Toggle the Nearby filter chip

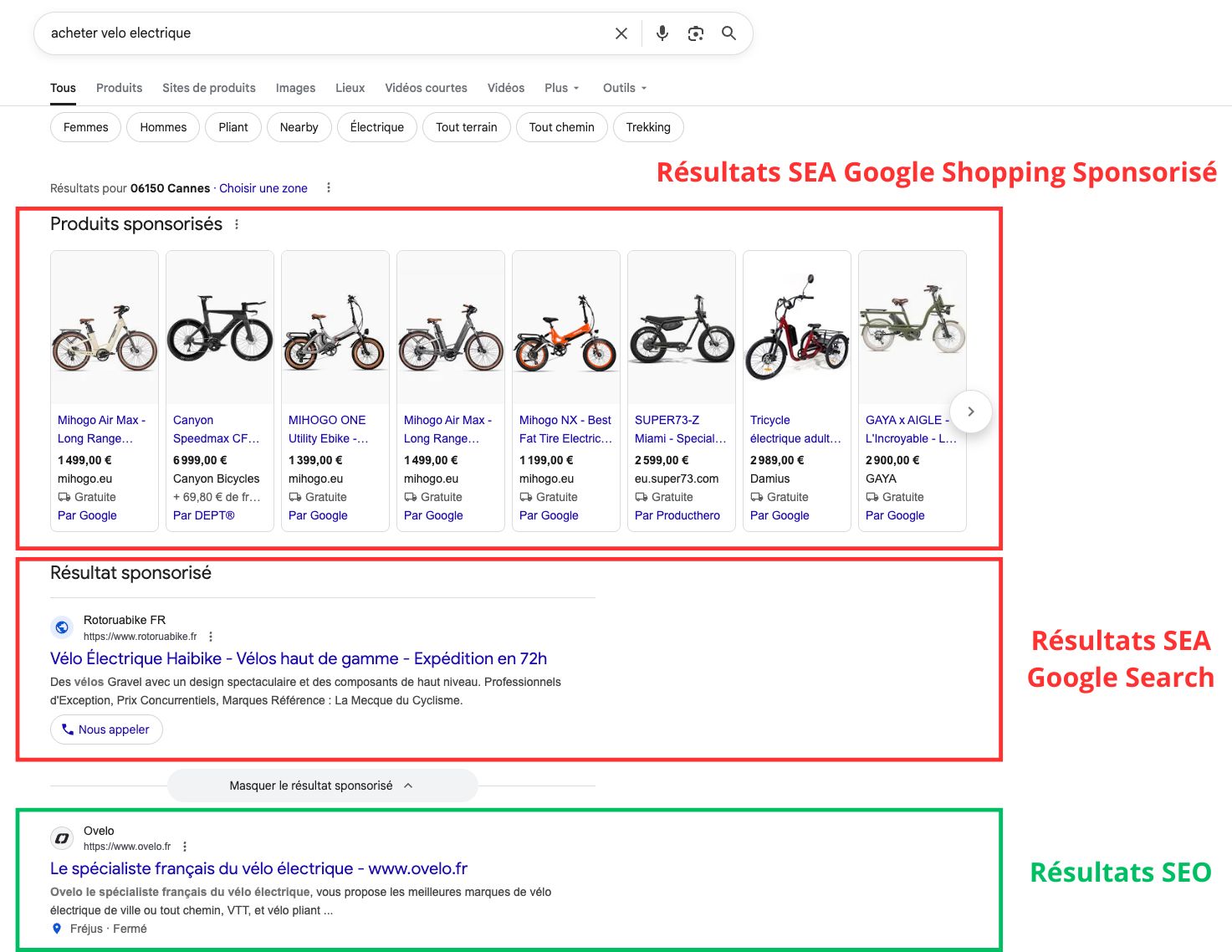point(299,127)
